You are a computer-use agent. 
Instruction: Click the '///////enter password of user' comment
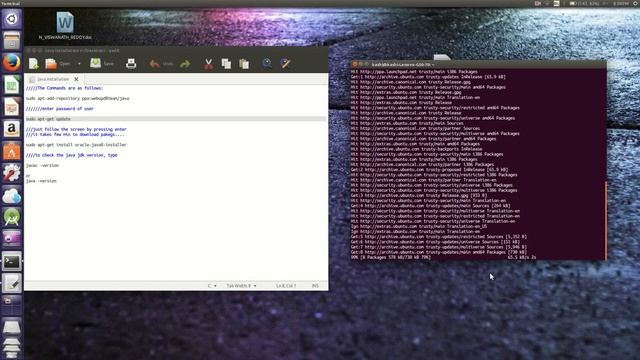60,109
